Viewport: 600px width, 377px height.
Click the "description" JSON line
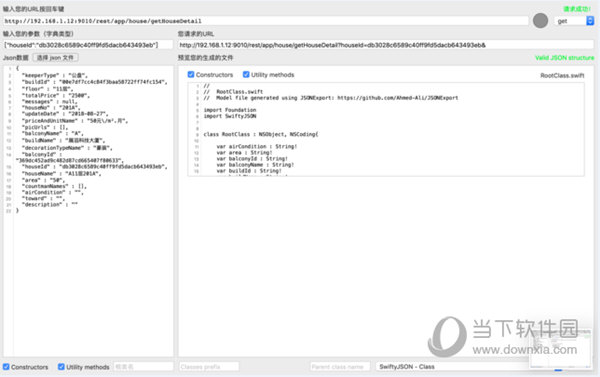pyautogui.click(x=49, y=204)
